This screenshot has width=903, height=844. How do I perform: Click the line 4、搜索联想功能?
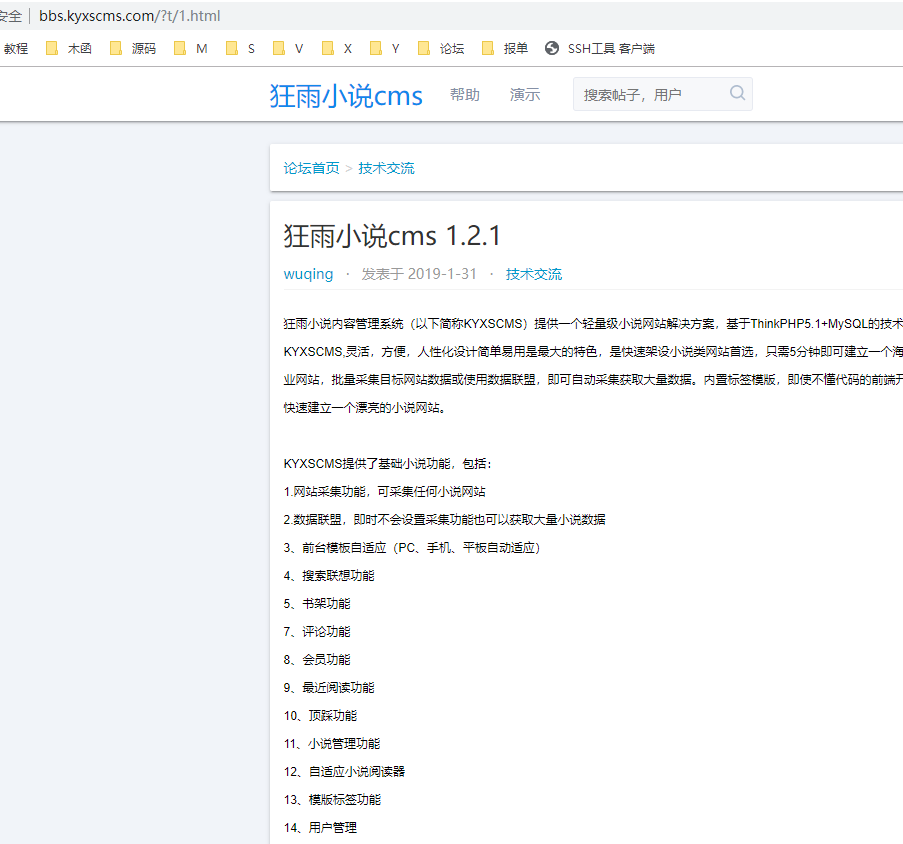pos(329,576)
